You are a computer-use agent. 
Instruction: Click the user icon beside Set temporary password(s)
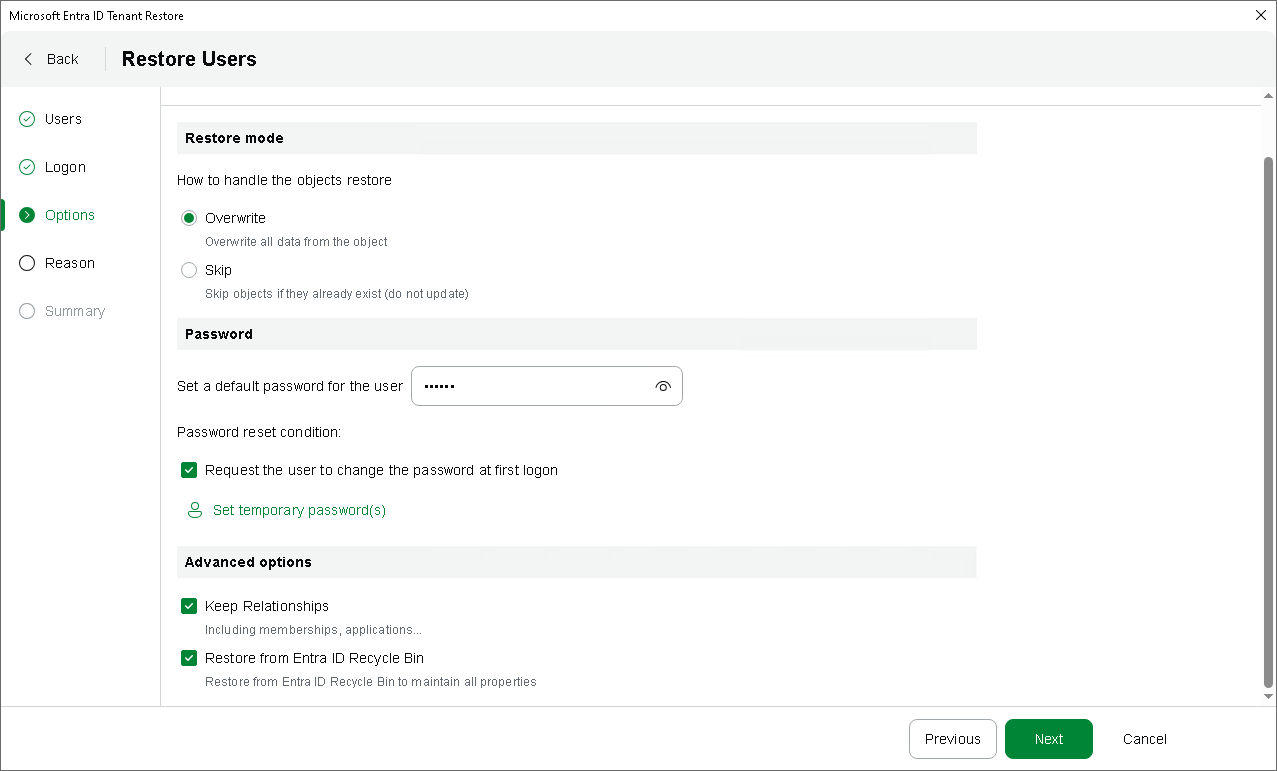coord(195,510)
